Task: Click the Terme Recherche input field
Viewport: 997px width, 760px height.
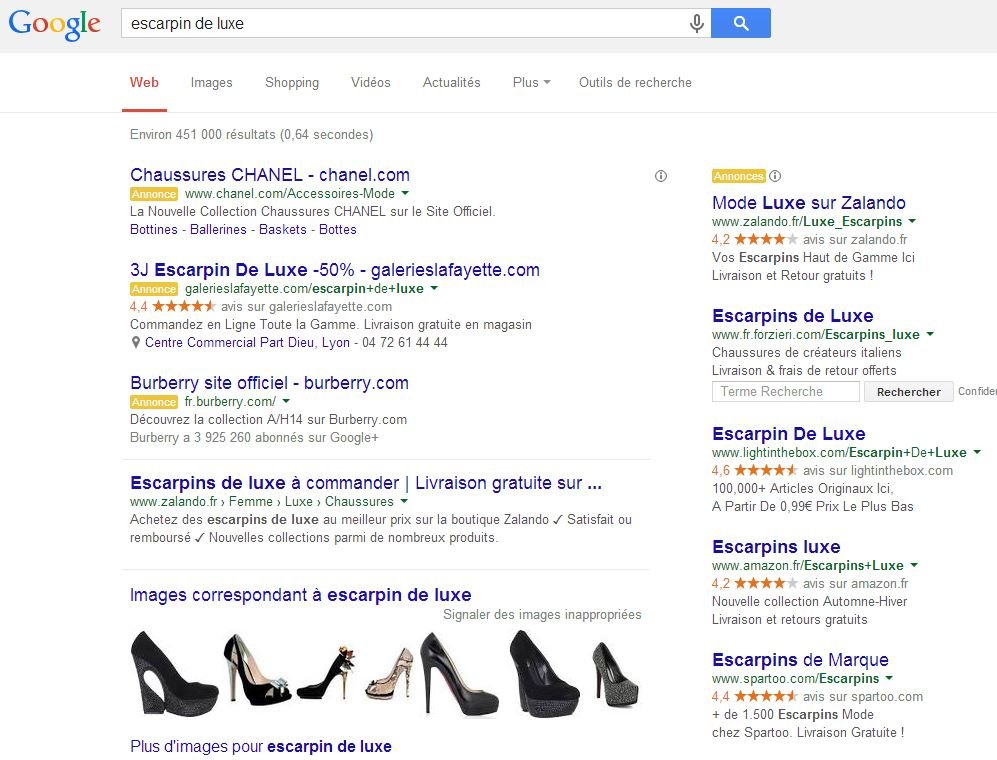Action: [x=786, y=391]
